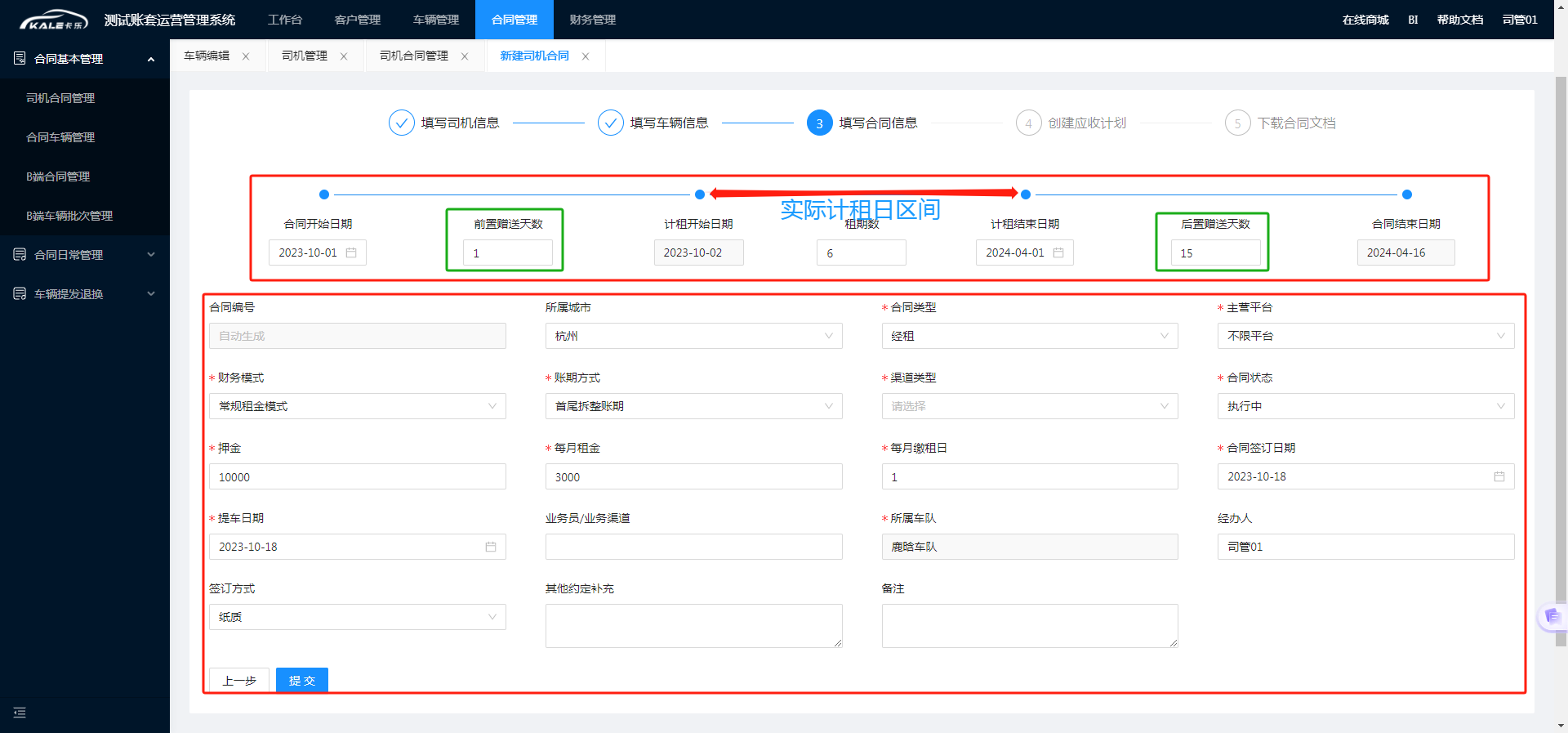Image resolution: width=1568 pixels, height=733 pixels.
Task: Open calendar icon in 合同开始日期 field
Action: tap(351, 253)
